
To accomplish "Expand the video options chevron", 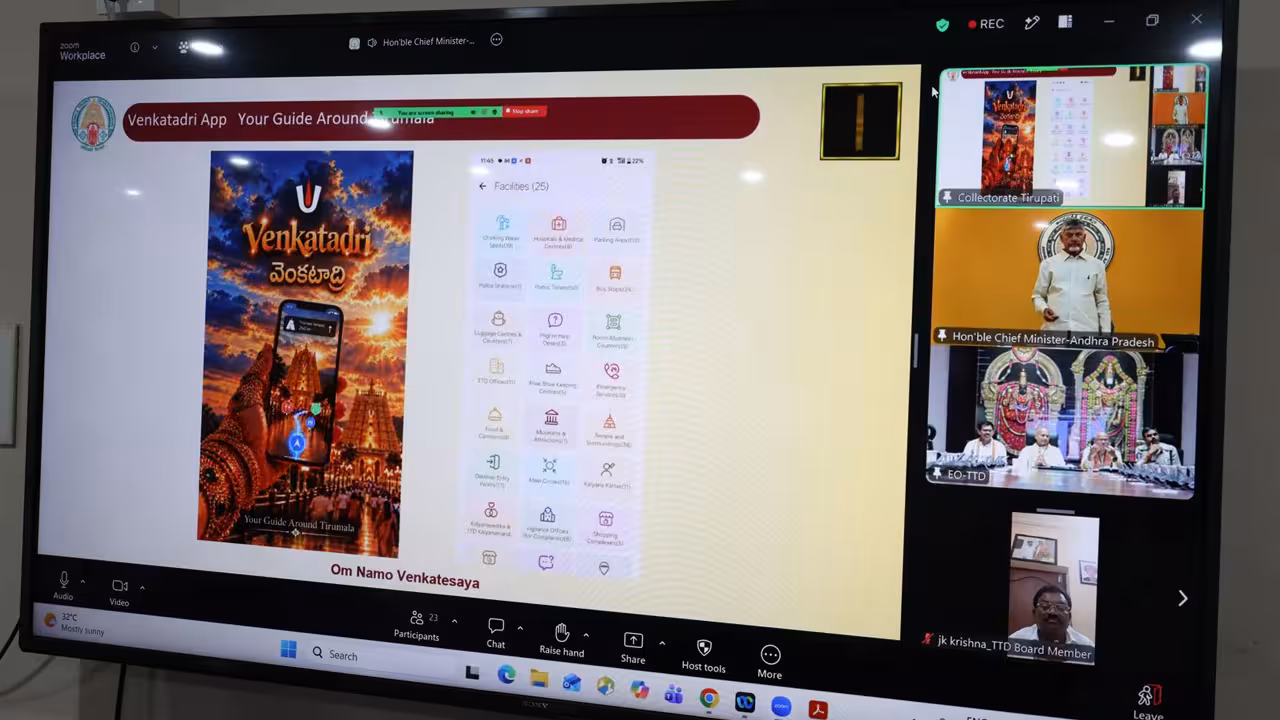I will coord(142,587).
